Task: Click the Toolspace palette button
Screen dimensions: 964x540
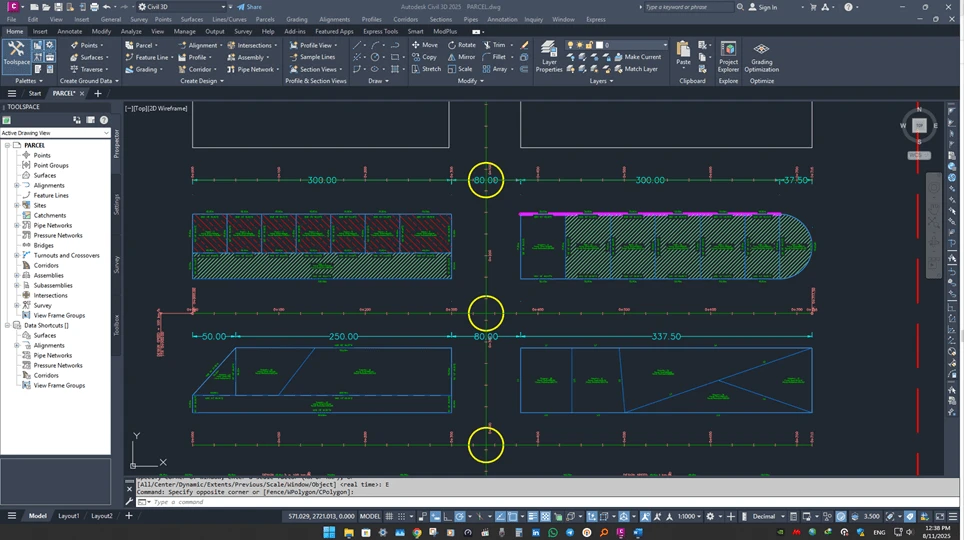Action: pos(15,52)
